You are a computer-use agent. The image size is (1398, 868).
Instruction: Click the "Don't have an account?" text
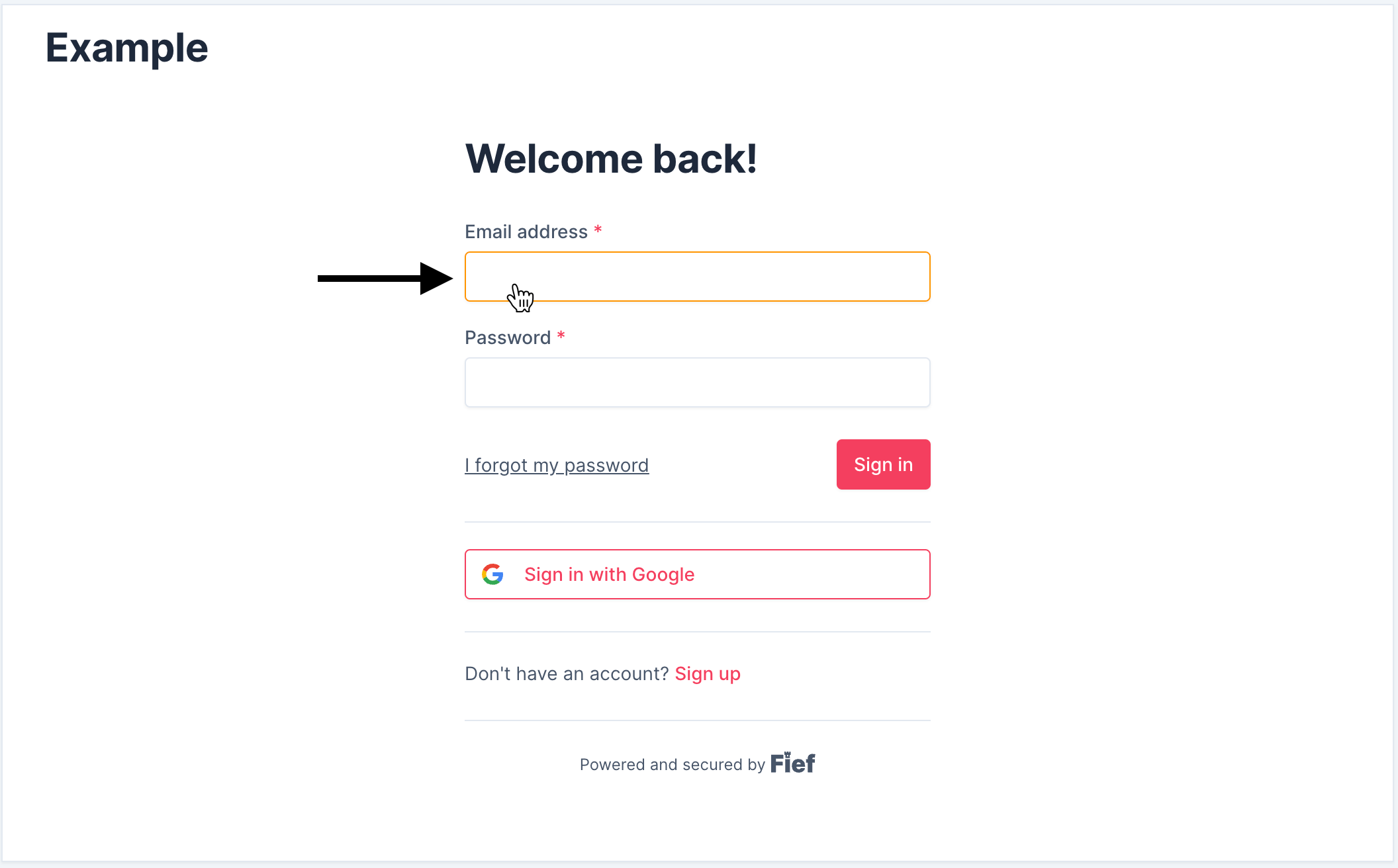pyautogui.click(x=567, y=673)
